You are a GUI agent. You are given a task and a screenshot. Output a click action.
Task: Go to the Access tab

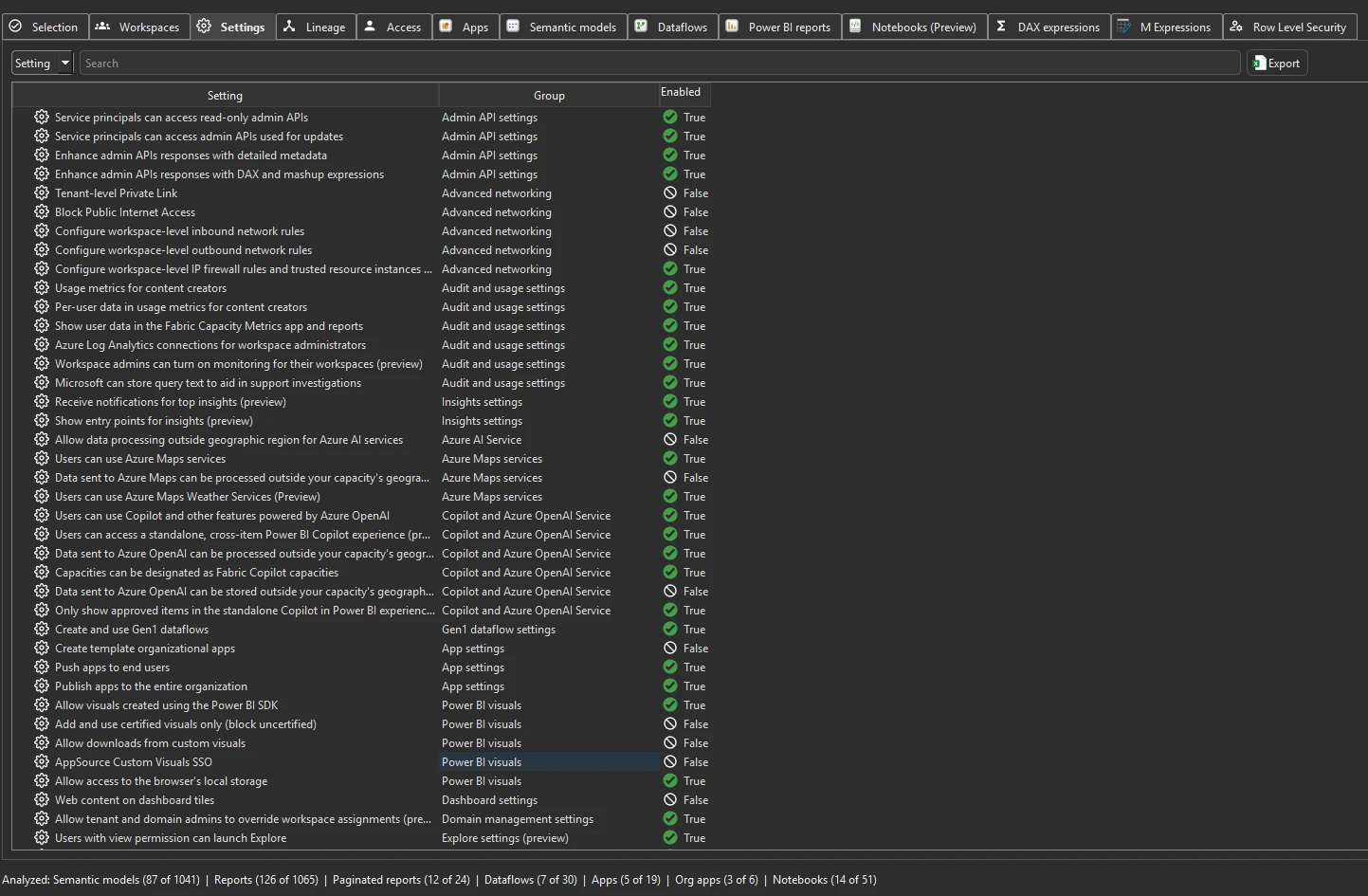click(x=393, y=27)
